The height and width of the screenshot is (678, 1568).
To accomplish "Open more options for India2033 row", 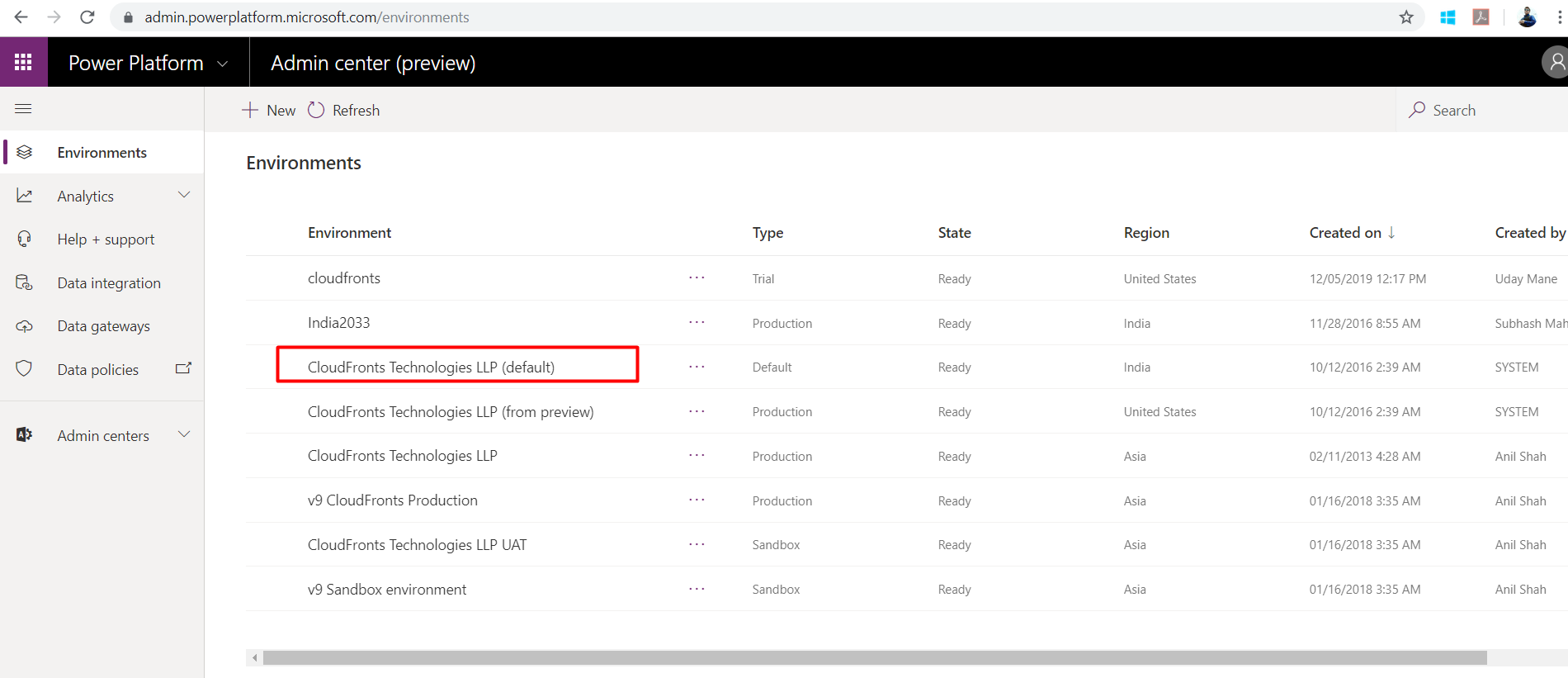I will tap(697, 323).
